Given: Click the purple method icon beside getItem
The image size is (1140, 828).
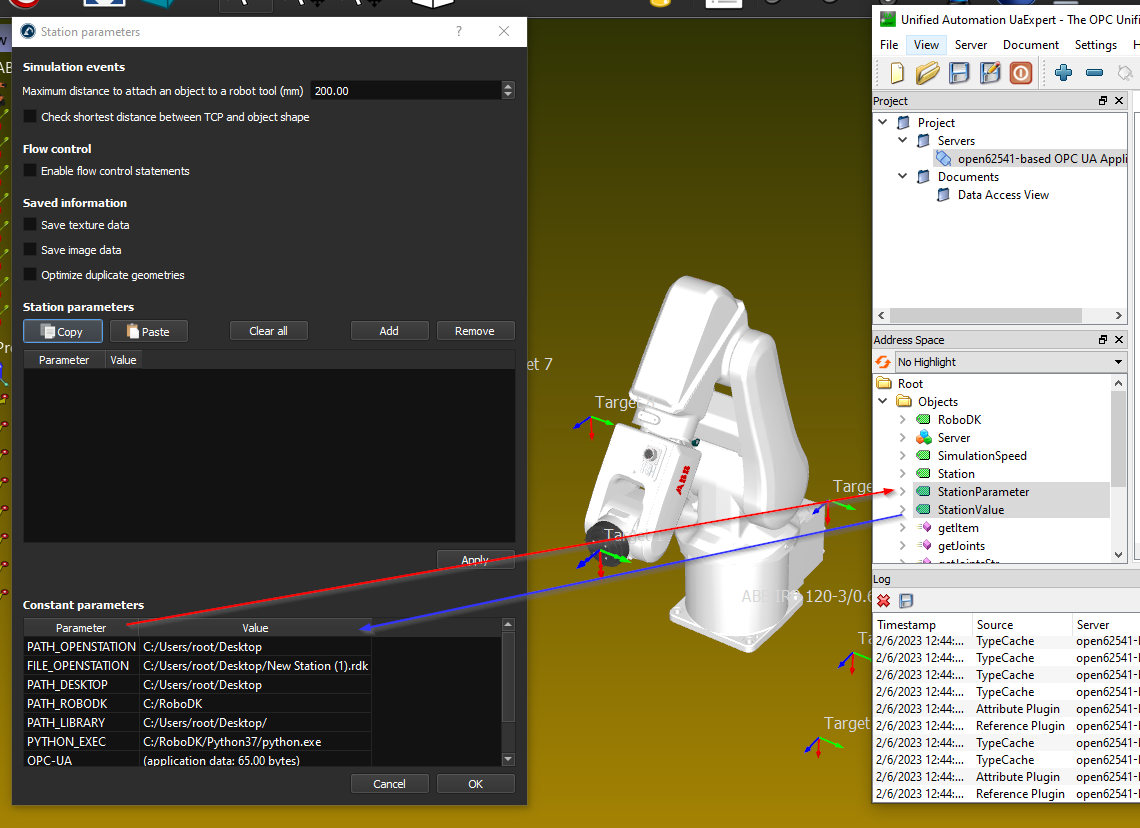Looking at the screenshot, I should tap(924, 527).
